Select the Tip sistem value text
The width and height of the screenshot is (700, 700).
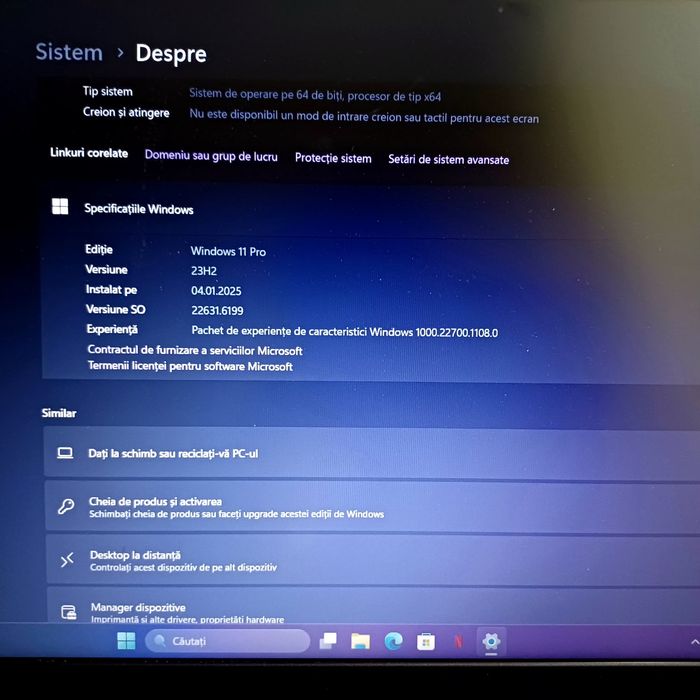point(315,95)
